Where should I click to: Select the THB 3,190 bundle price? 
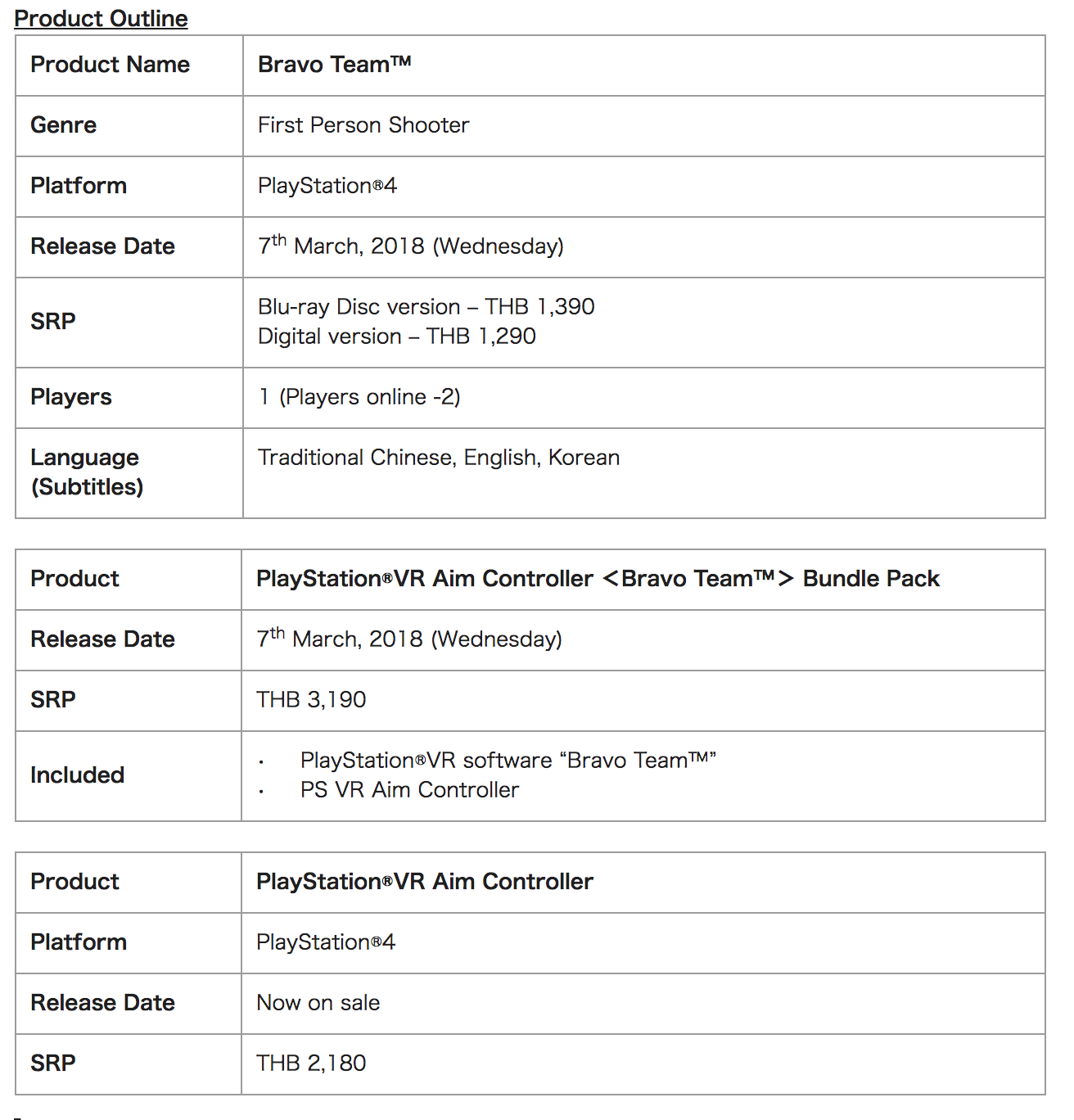coord(310,700)
